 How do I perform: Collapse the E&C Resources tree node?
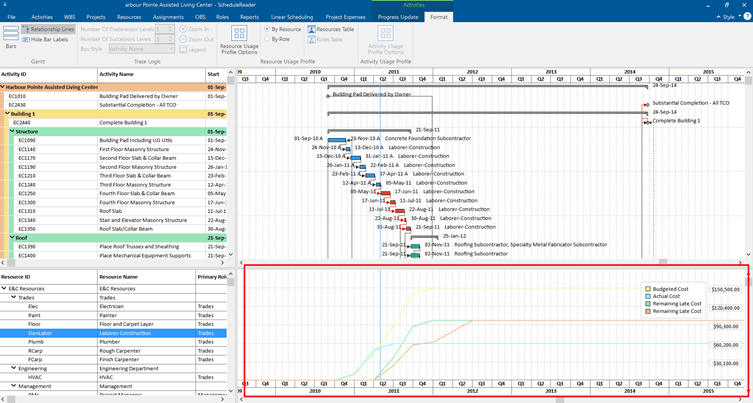pyautogui.click(x=4, y=289)
